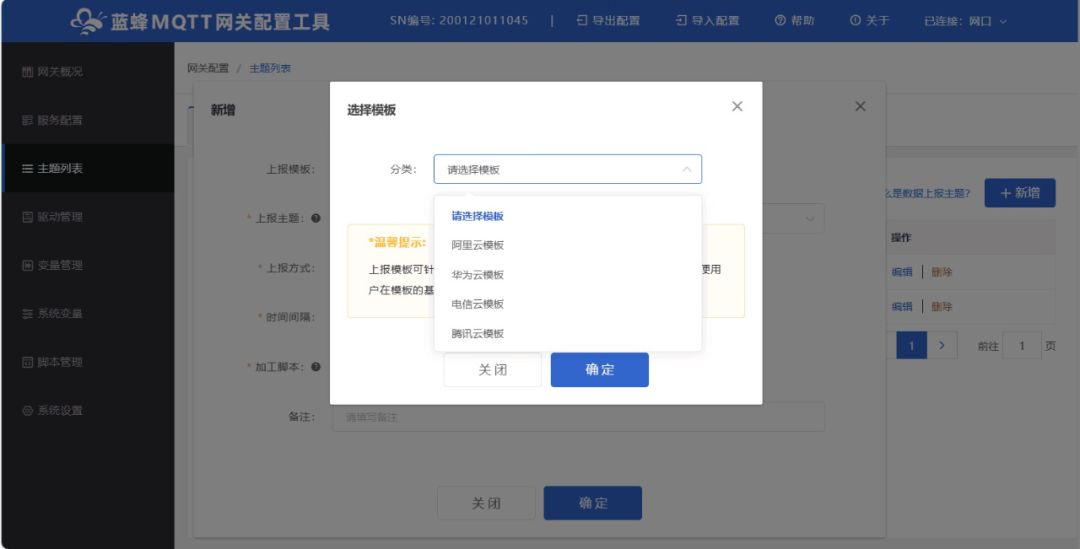
Task: Click the about info icon
Action: 855,21
